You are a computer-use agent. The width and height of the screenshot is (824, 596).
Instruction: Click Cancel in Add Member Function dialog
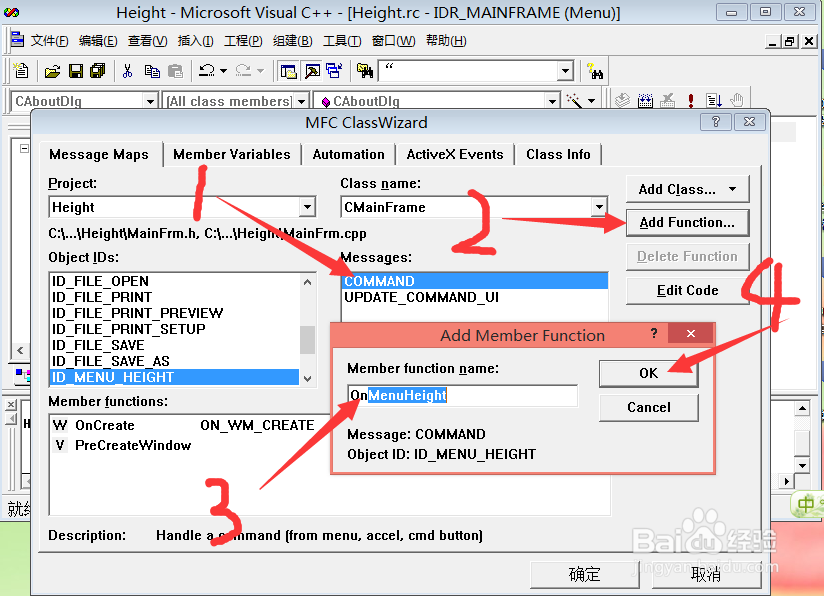pyautogui.click(x=648, y=407)
